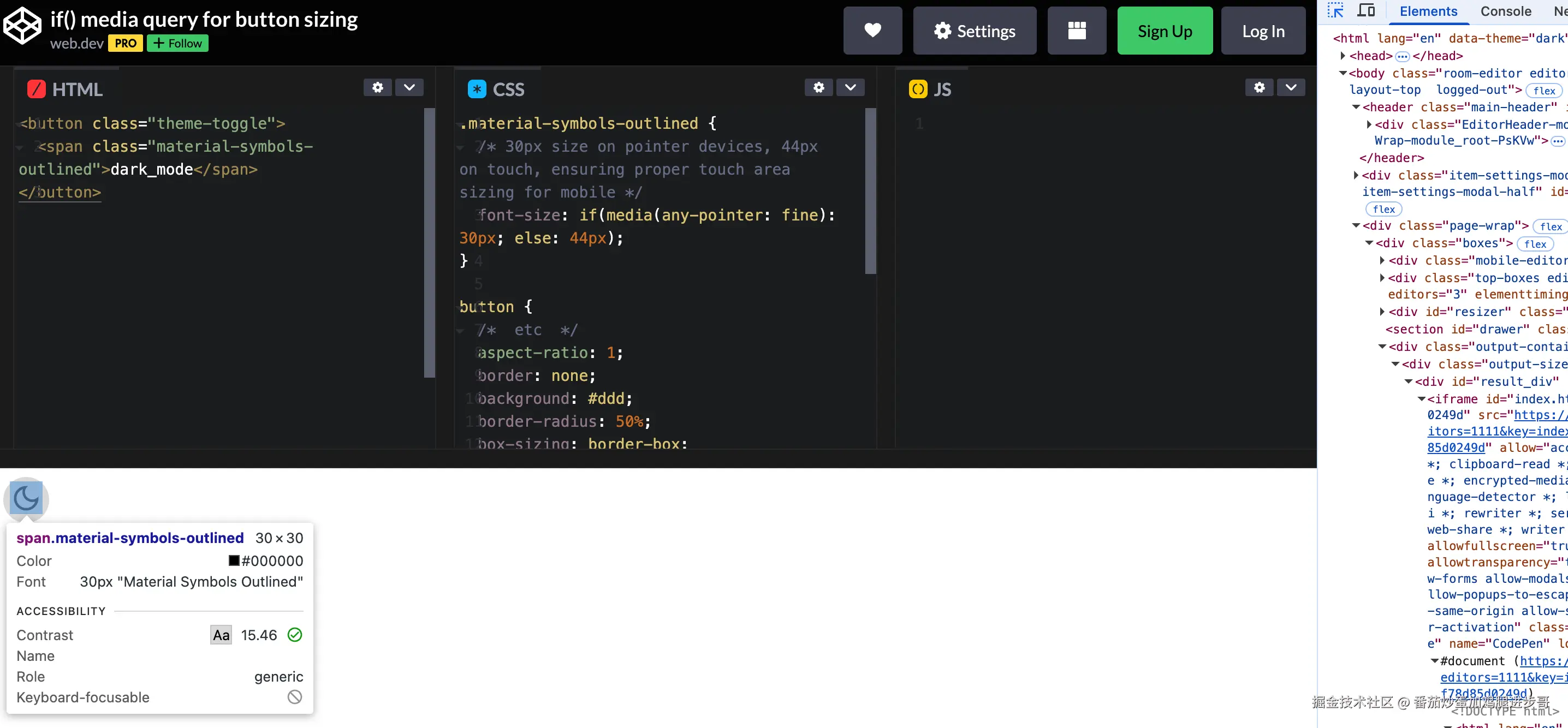Click the green Sign Up button

[1165, 31]
